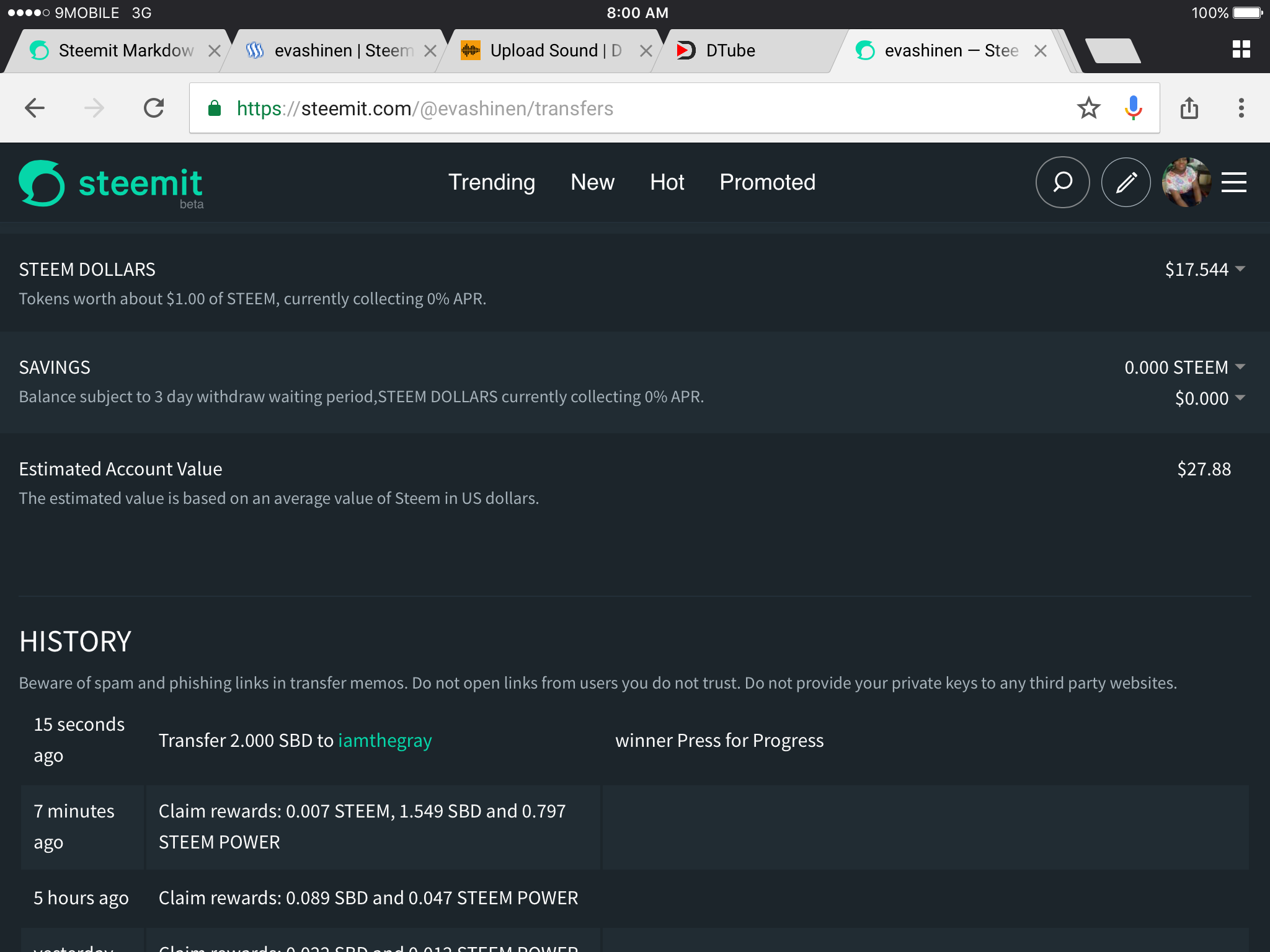Switch to the evashinen | Steem tab
Screen dimensions: 1270x952
coord(335,51)
